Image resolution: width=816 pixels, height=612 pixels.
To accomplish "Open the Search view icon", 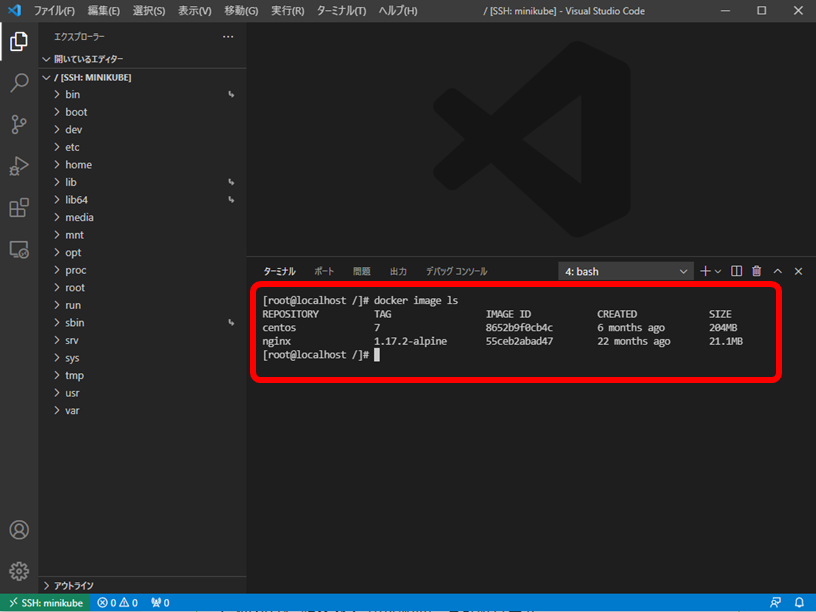I will (x=19, y=83).
